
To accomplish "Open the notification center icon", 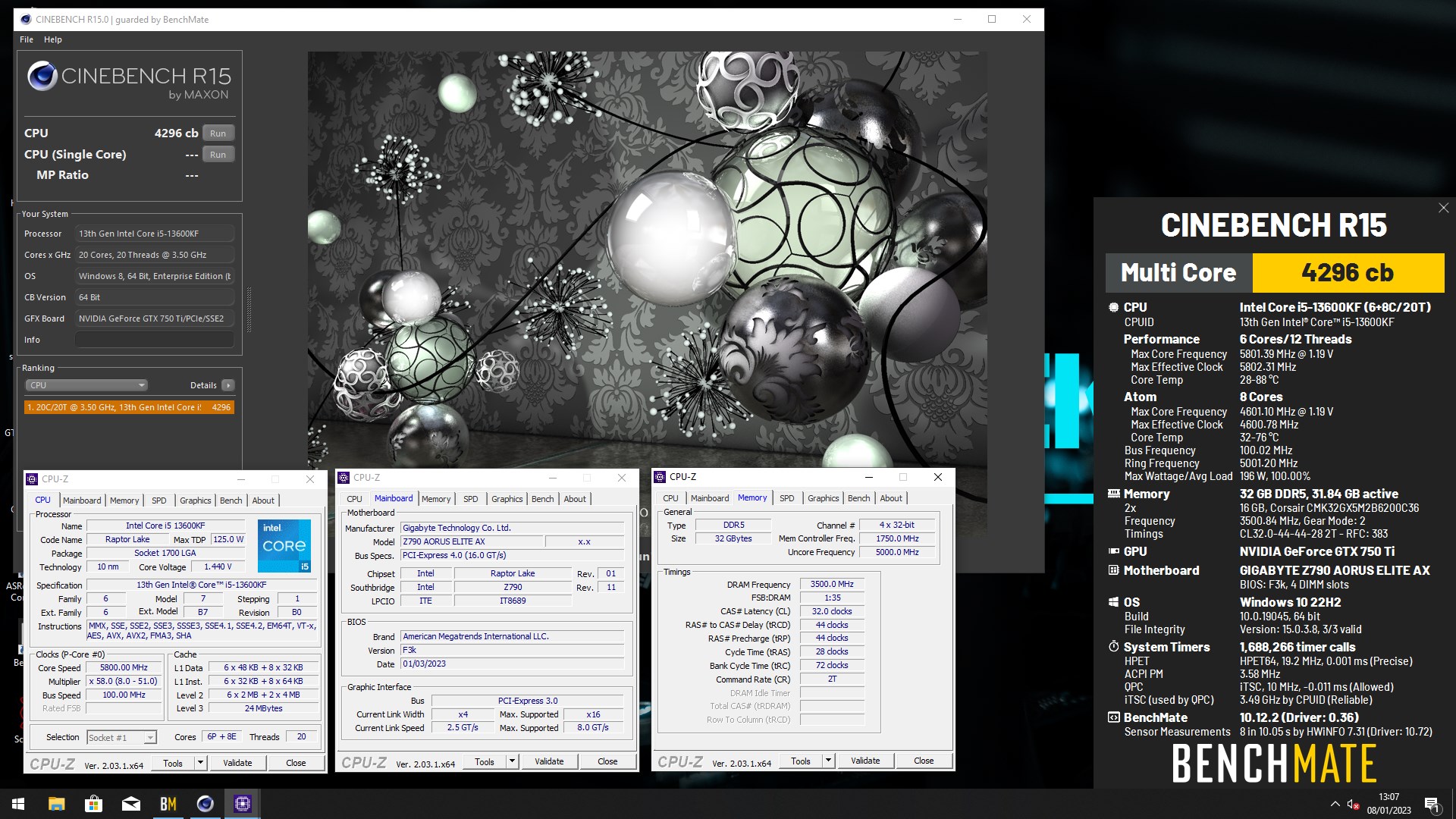I will click(x=1432, y=804).
